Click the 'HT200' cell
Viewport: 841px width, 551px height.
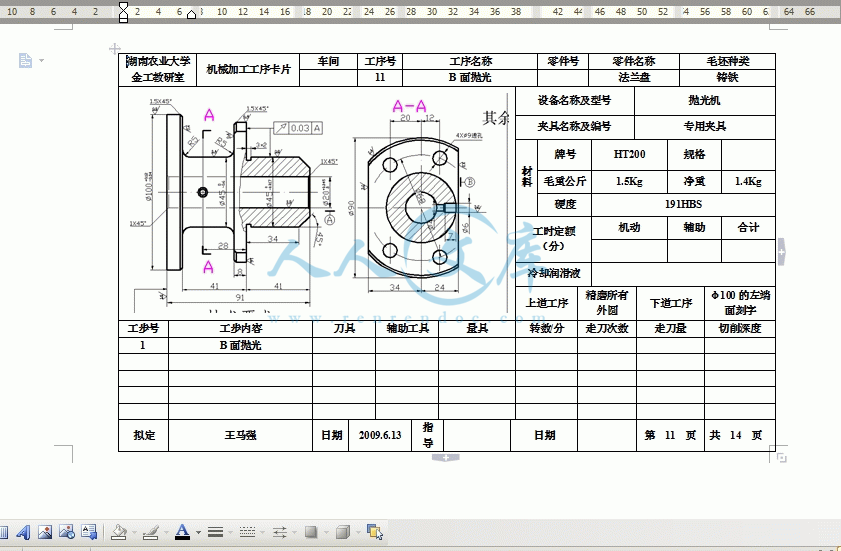pos(629,155)
